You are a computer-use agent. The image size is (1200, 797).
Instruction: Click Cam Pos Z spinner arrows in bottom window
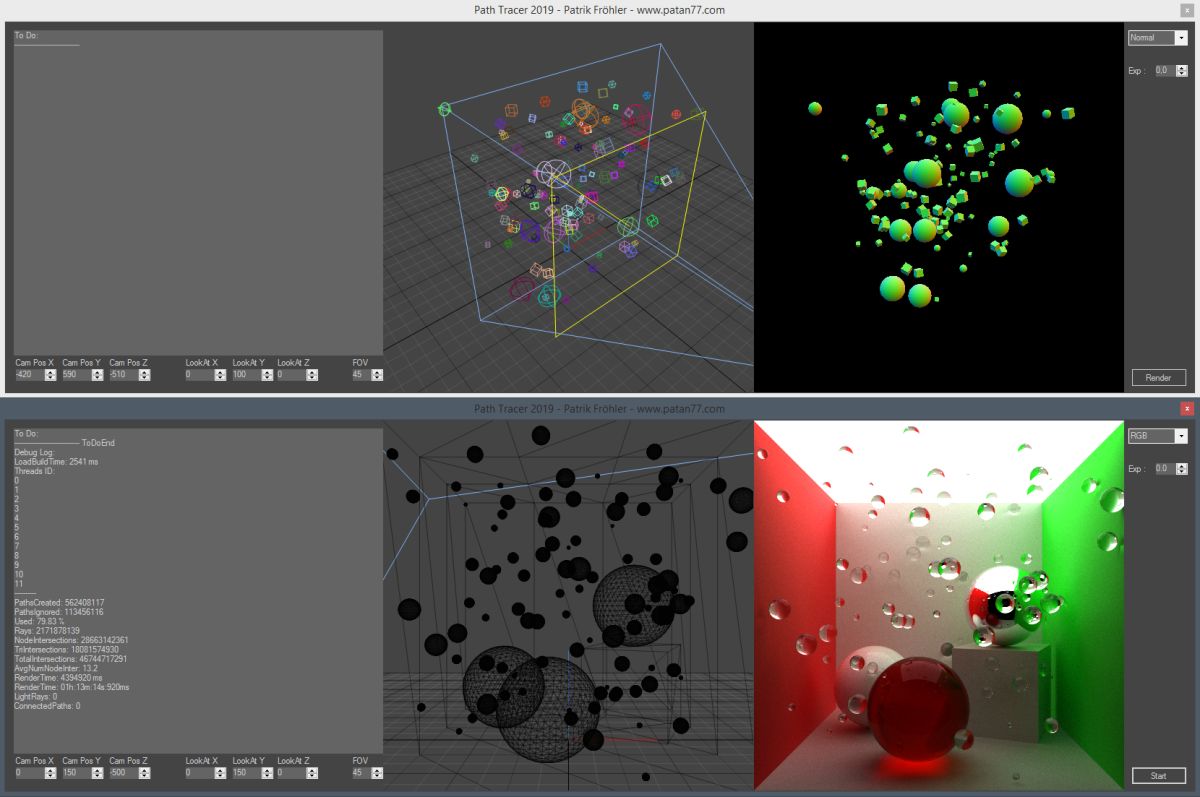point(144,773)
